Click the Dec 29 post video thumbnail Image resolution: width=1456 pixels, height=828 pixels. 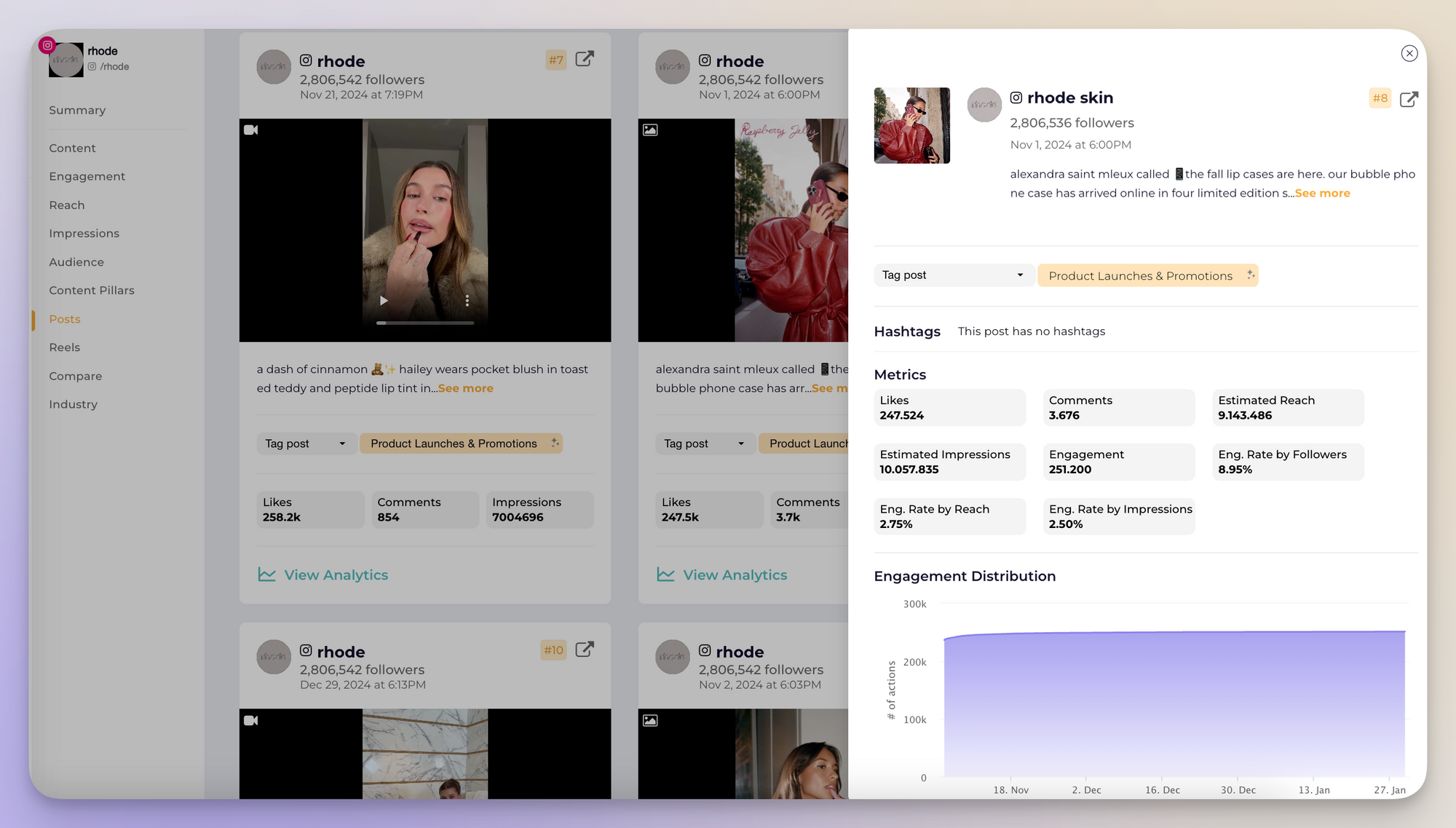(x=425, y=754)
